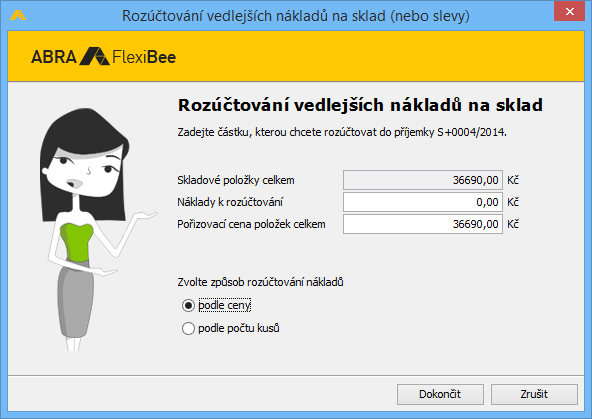Focus the 'Náklady k rozúčtování' input field

[423, 202]
